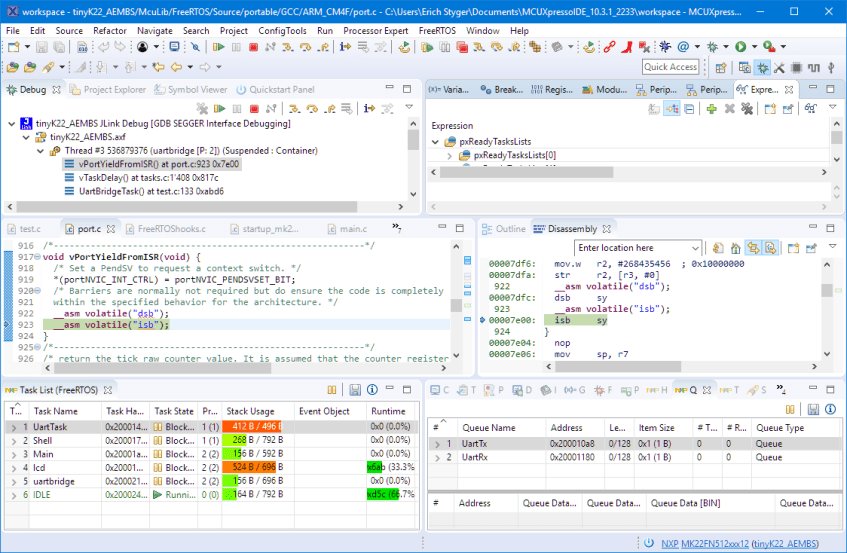Toggle Show Source in the Disassembly view
This screenshot has width=847, height=553.
point(770,248)
